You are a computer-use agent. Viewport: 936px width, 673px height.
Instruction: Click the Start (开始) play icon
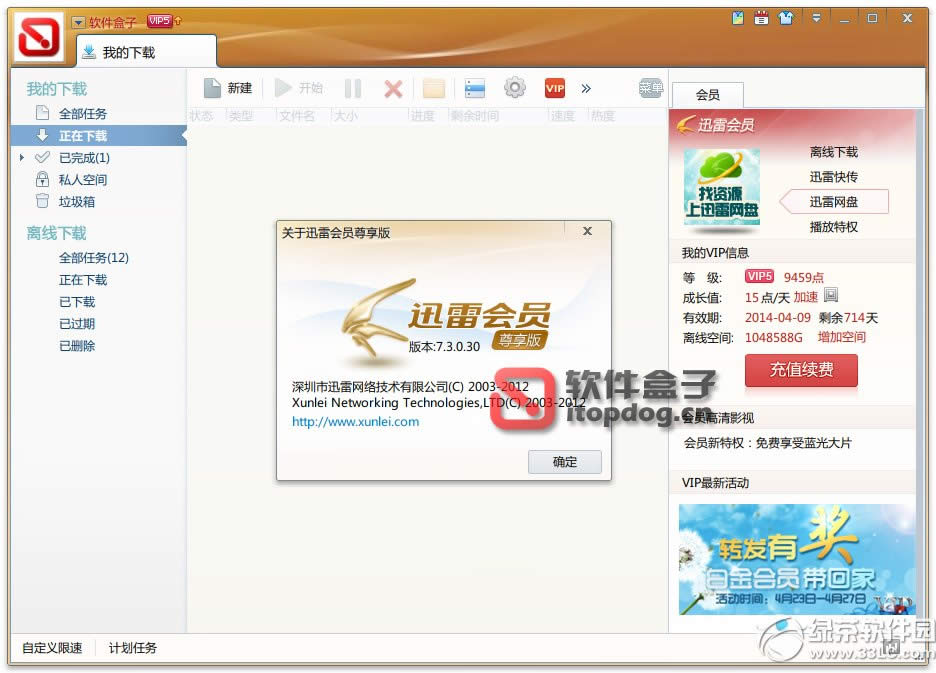point(282,88)
